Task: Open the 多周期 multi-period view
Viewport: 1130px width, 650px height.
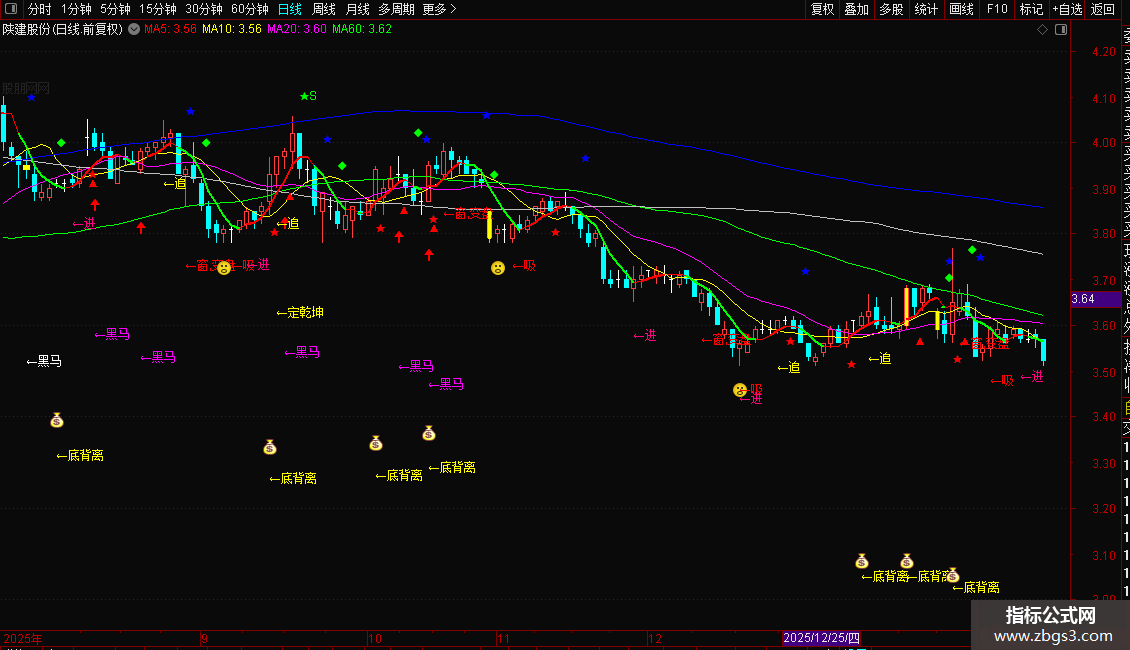Action: 396,9
